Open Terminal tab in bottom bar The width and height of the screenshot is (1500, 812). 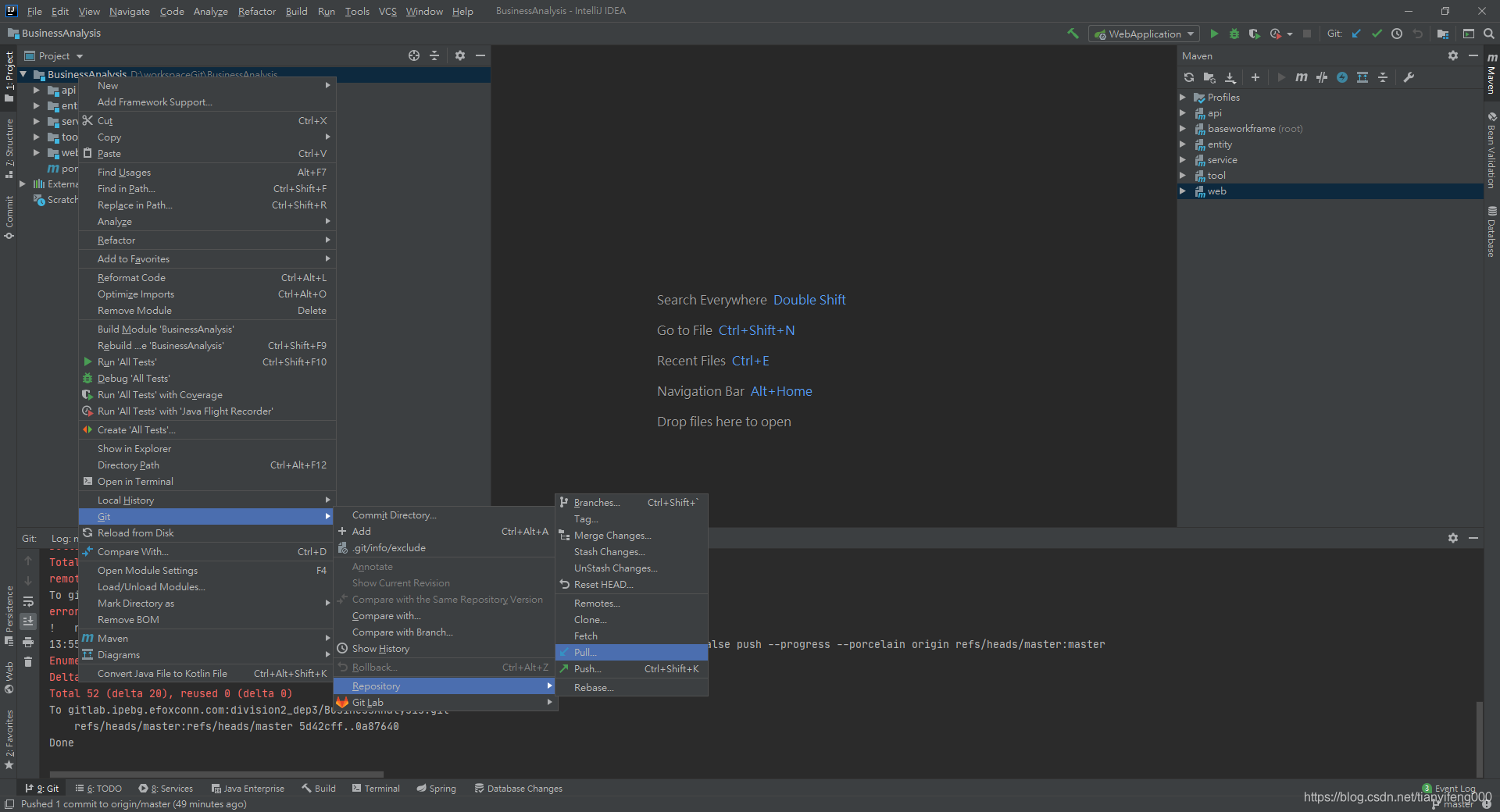376,789
